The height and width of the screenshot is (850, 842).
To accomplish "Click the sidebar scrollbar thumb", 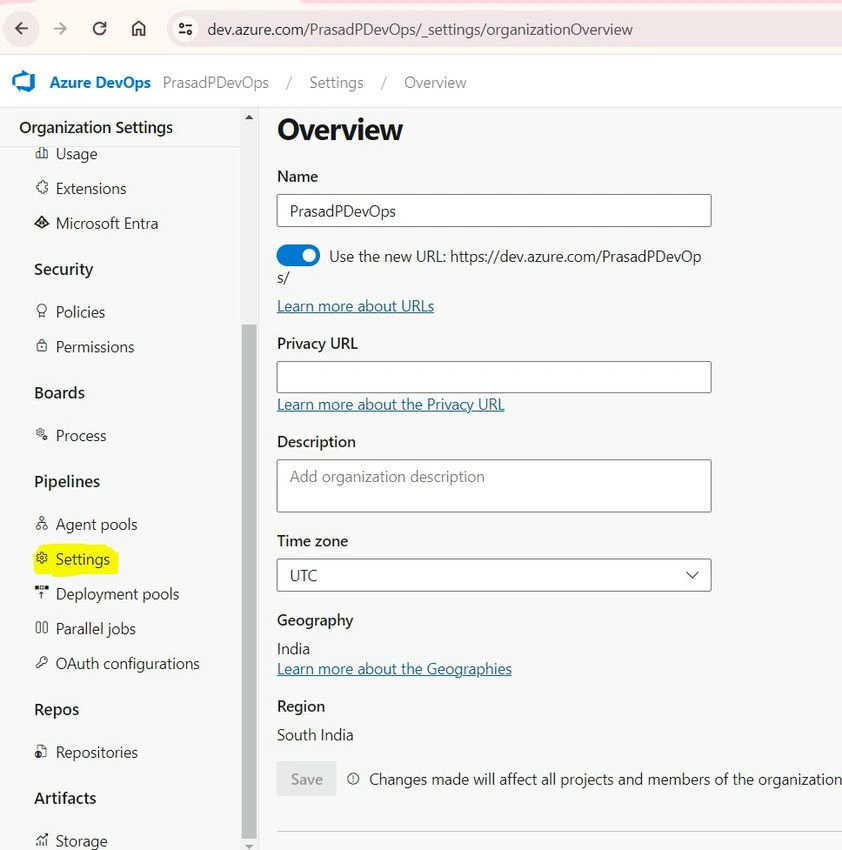I will point(249,581).
